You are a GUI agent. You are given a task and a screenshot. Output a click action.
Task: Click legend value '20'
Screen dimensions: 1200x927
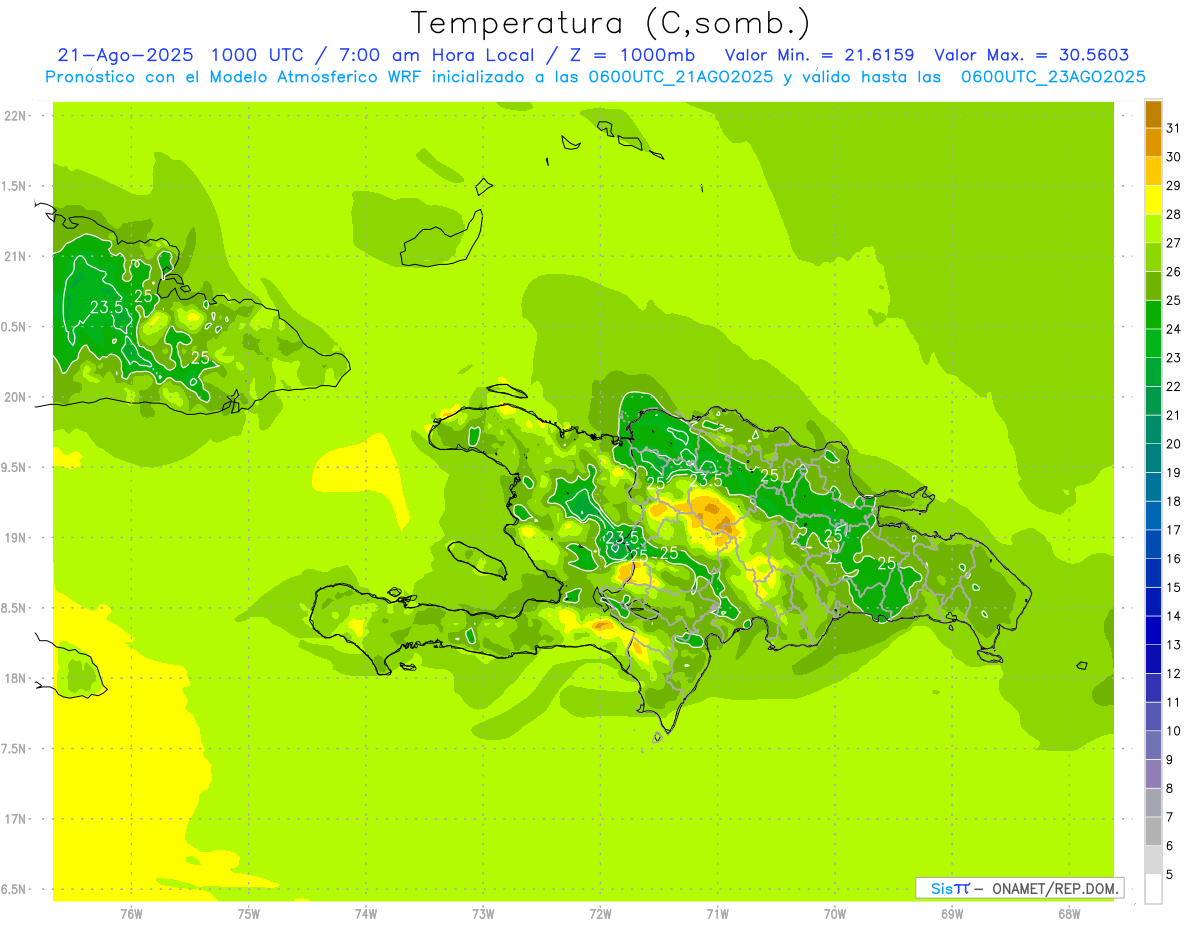(1174, 444)
